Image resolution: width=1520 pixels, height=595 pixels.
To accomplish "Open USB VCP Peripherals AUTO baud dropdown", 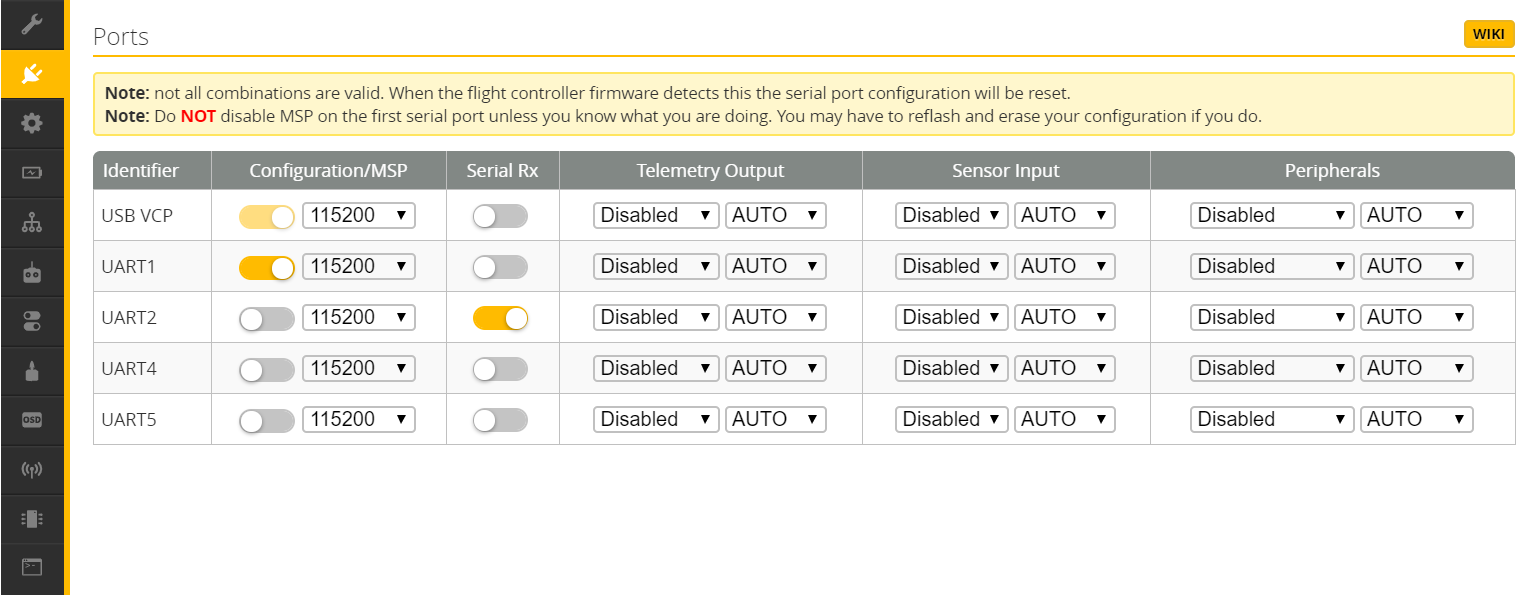I will coord(1415,216).
